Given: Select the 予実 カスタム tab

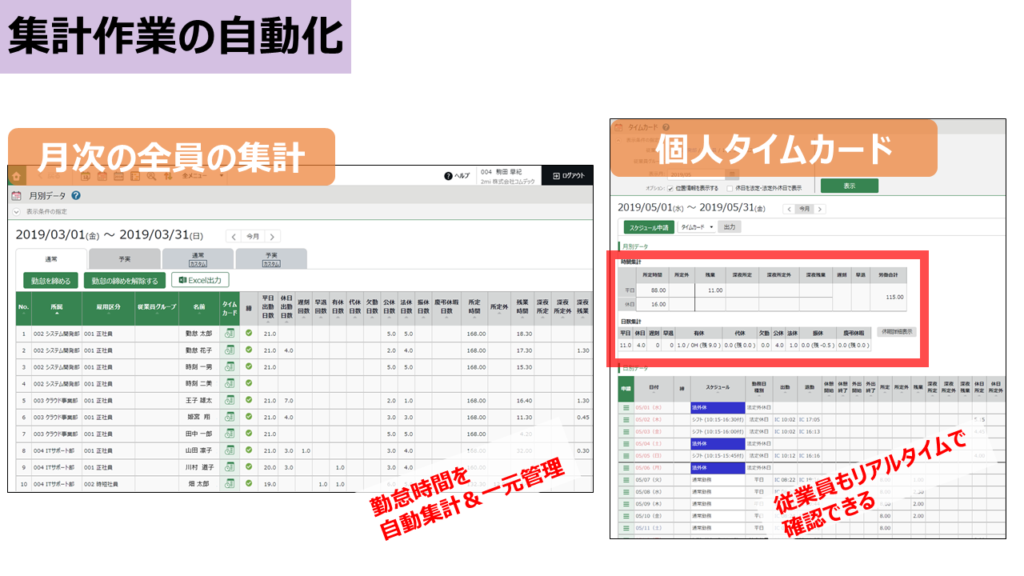Looking at the screenshot, I should [x=271, y=259].
